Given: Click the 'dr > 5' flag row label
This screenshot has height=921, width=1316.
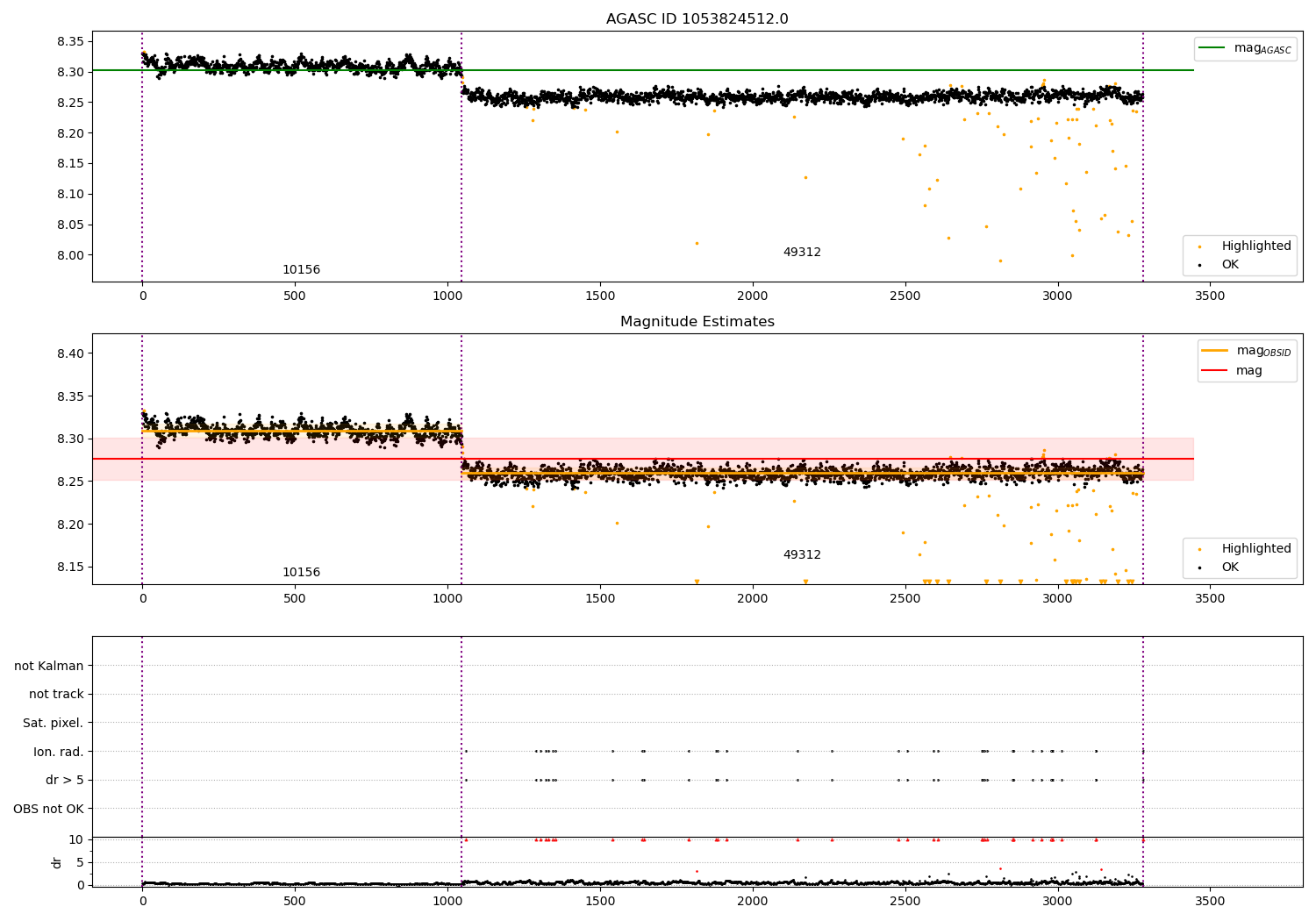Looking at the screenshot, I should (65, 780).
